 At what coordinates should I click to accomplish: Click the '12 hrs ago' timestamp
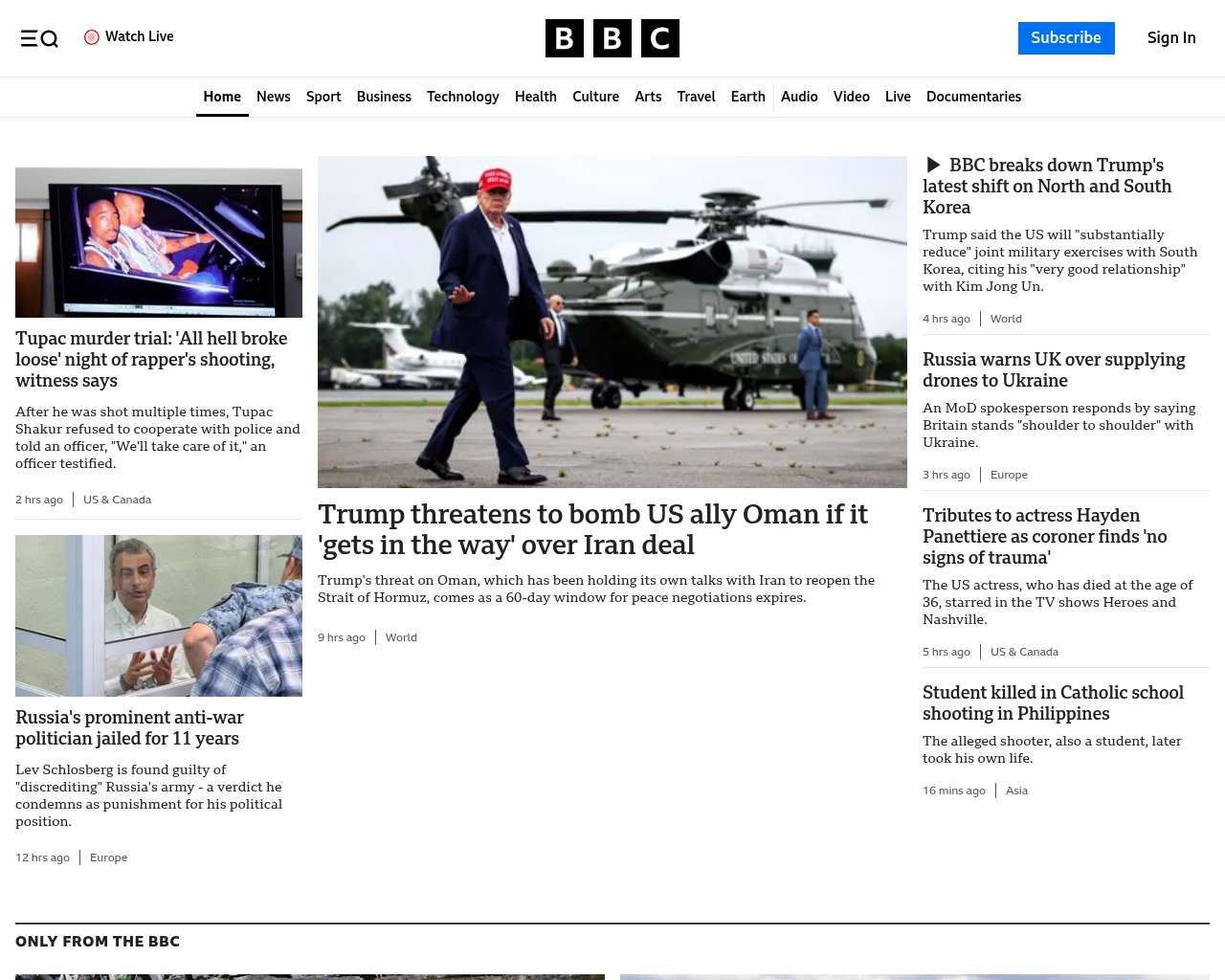(42, 857)
